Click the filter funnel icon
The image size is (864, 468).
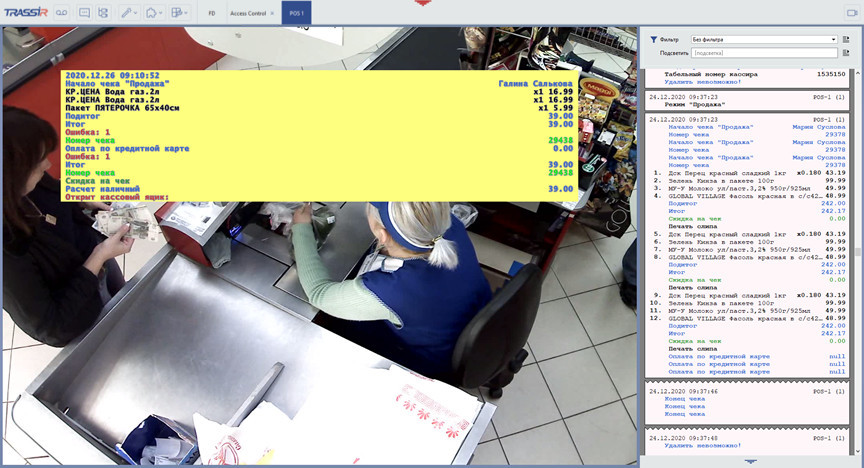(x=653, y=39)
